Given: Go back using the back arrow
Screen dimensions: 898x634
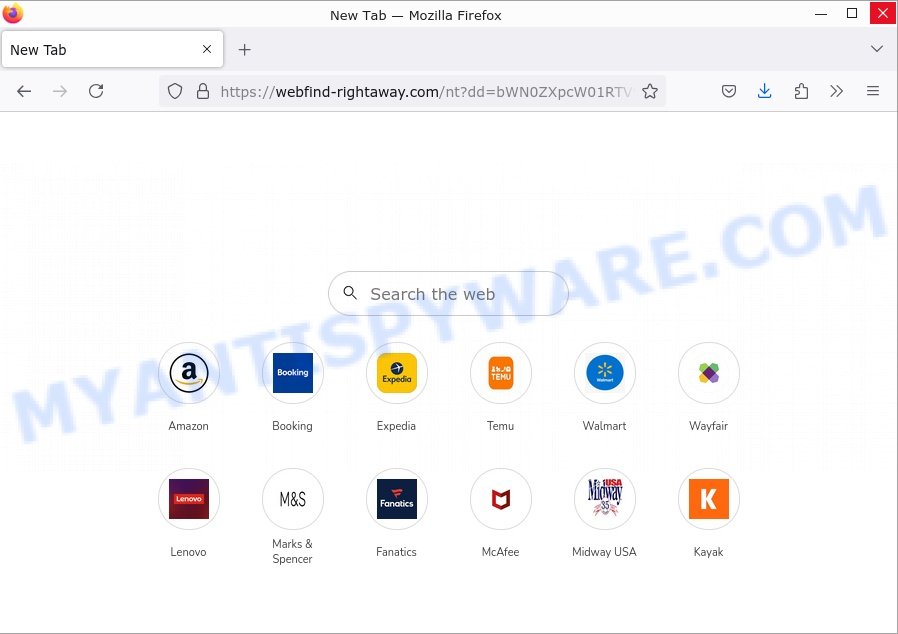Looking at the screenshot, I should point(24,91).
